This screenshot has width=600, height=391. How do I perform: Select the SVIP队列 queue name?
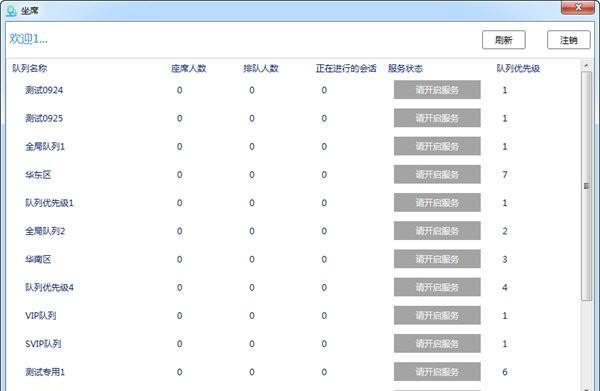point(43,344)
